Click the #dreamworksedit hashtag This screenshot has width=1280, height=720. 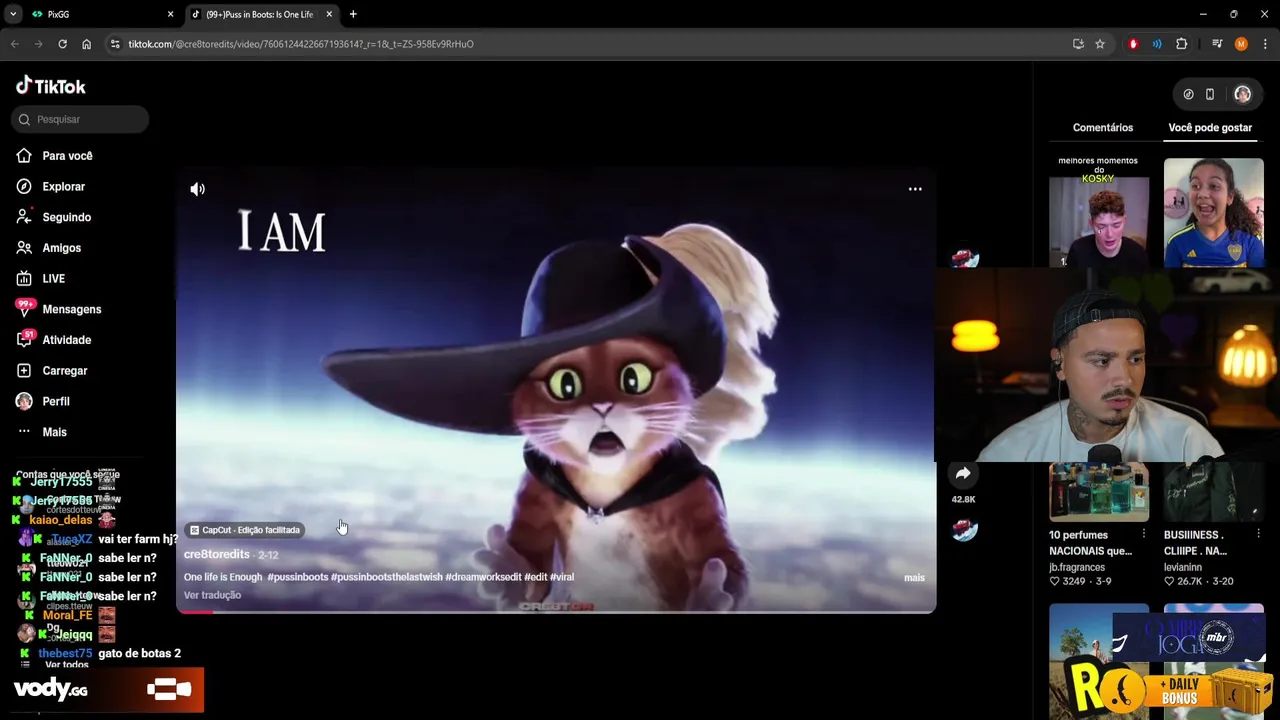483,577
